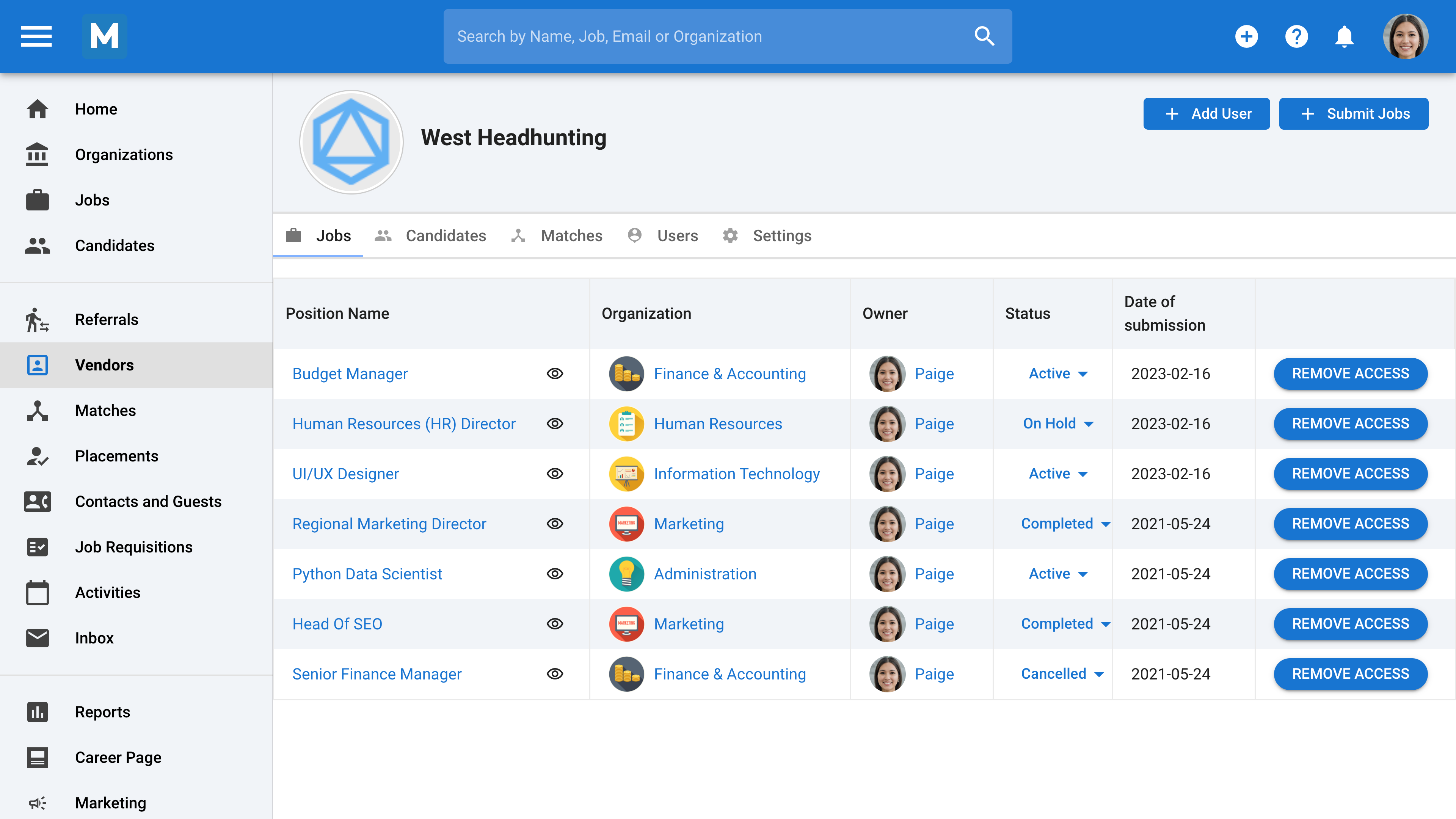Open the Referrals section in the sidebar
Image resolution: width=1456 pixels, height=819 pixels.
(106, 319)
